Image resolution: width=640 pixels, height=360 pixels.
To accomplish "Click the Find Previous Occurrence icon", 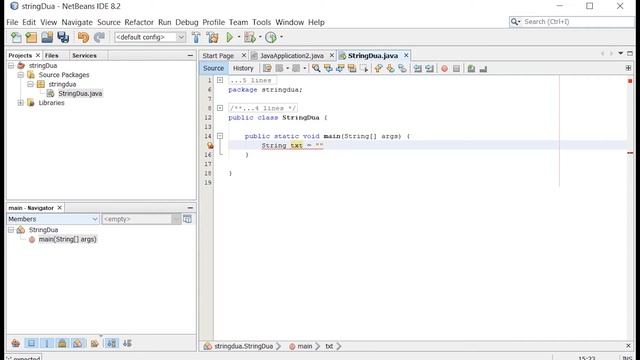I will pos(328,69).
